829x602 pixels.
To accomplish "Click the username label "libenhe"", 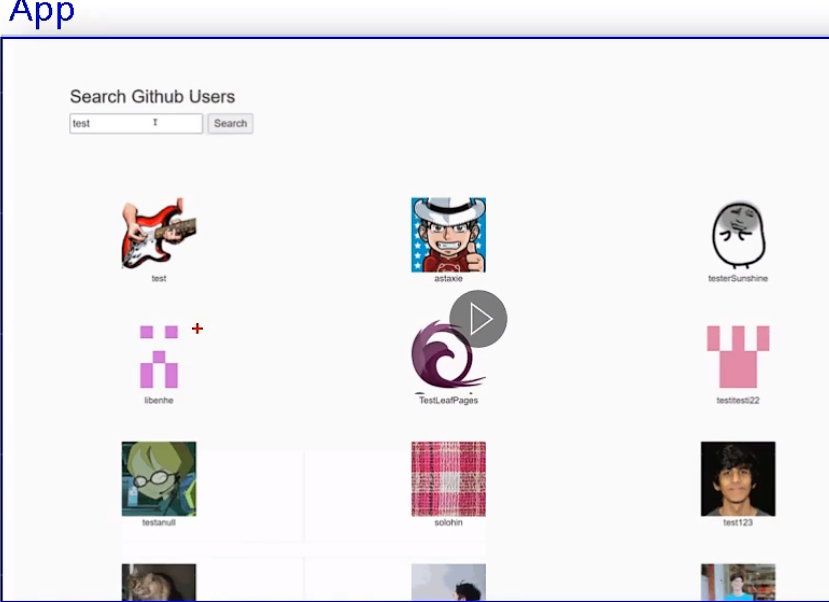I will coord(159,401).
